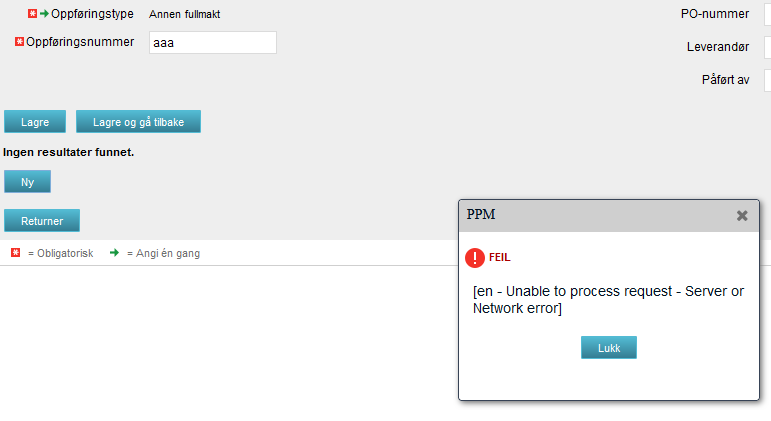
Task: Click the green 'Angi én gang' legend arrow
Action: click(x=115, y=253)
